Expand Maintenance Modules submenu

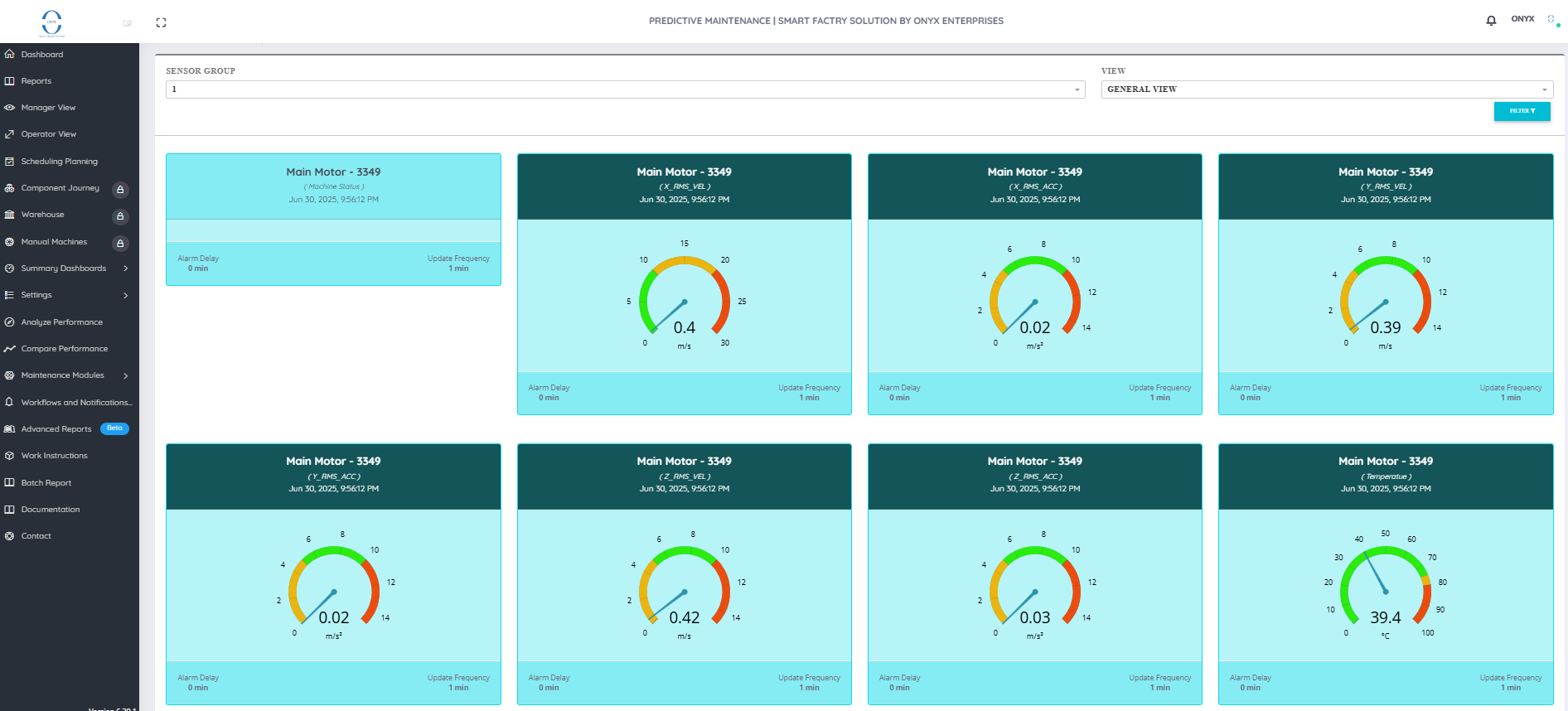click(125, 375)
